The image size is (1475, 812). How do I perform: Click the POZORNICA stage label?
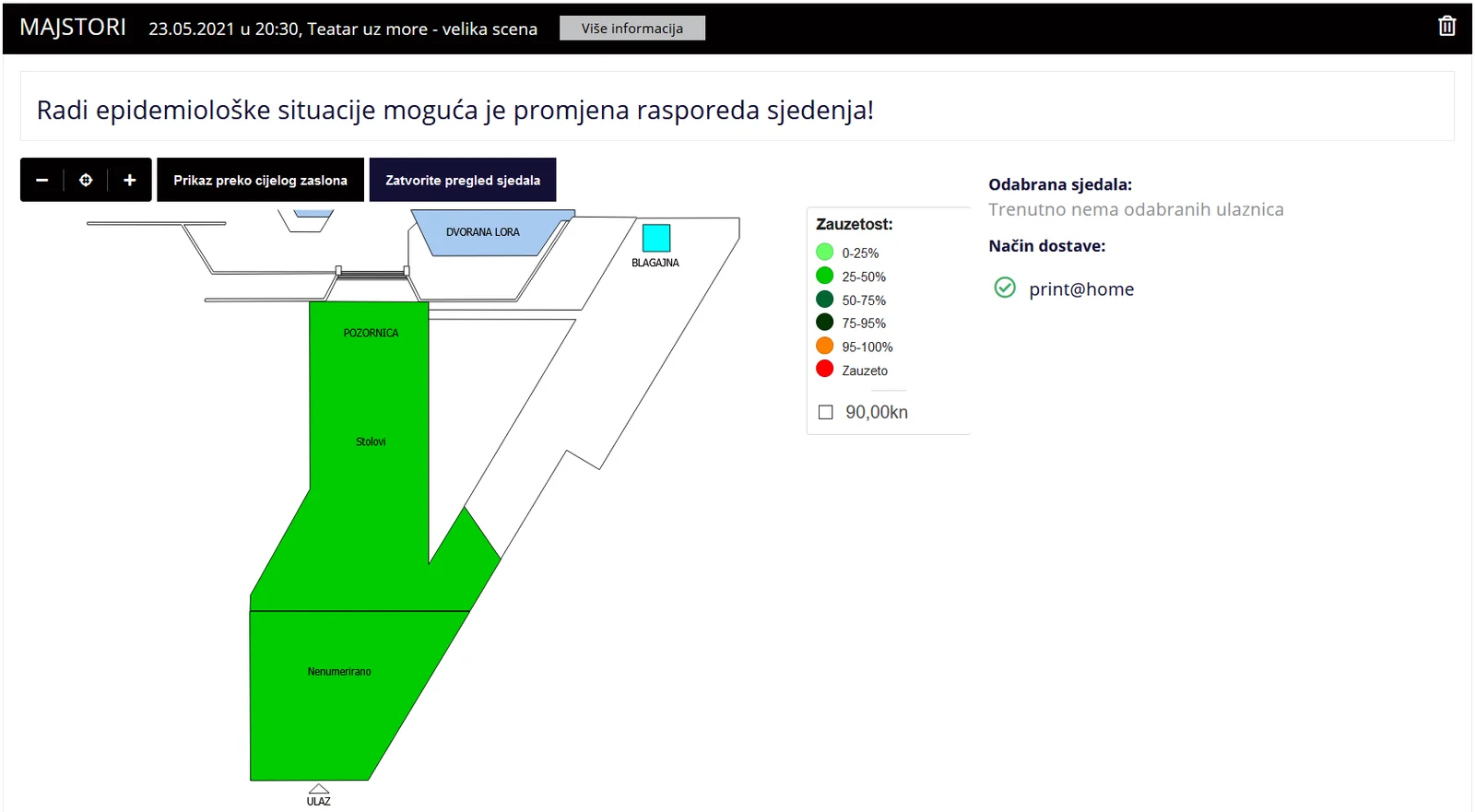(371, 333)
